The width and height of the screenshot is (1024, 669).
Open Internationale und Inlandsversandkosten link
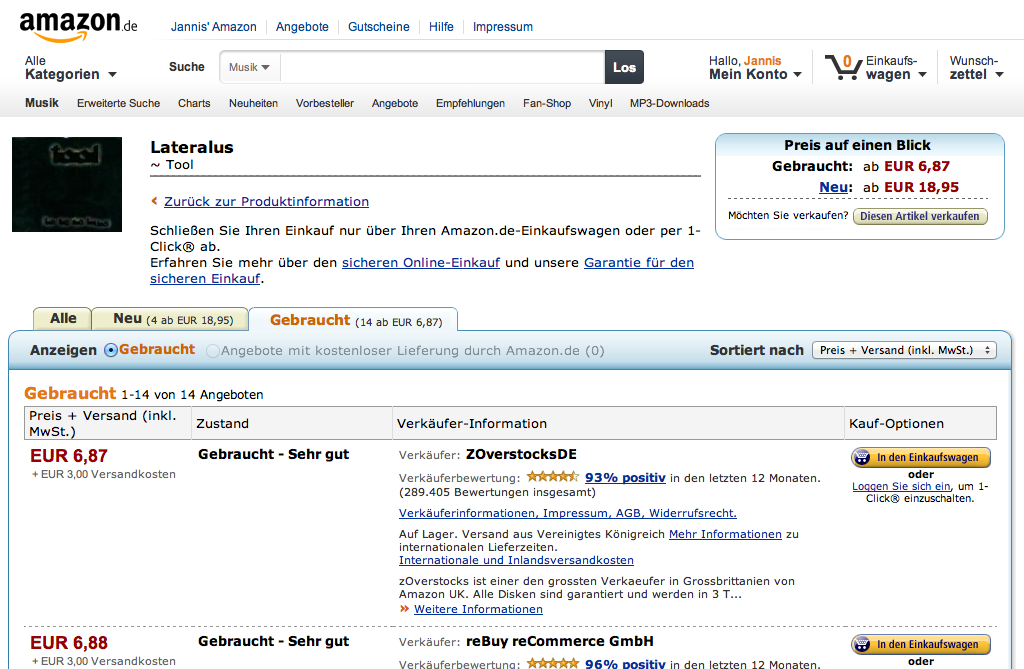click(x=516, y=560)
